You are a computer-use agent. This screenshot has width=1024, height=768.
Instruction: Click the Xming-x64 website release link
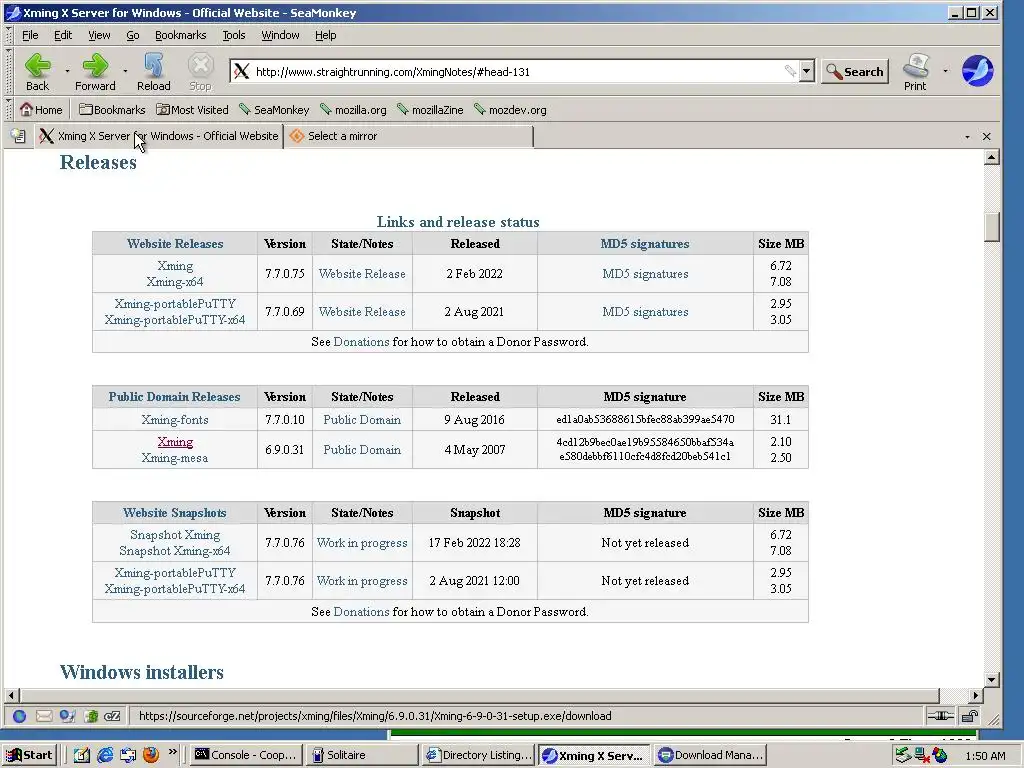pos(175,282)
